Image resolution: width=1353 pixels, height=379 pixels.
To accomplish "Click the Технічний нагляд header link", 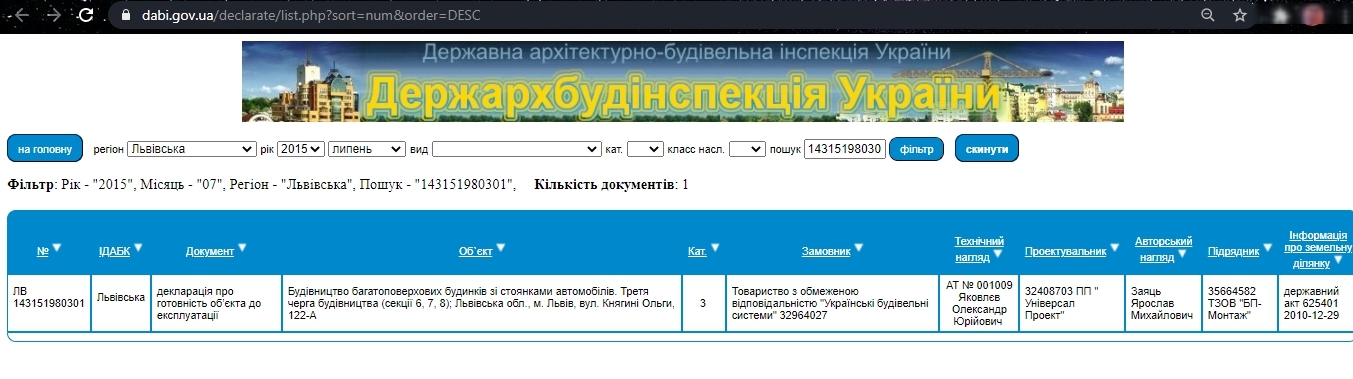I will point(980,248).
